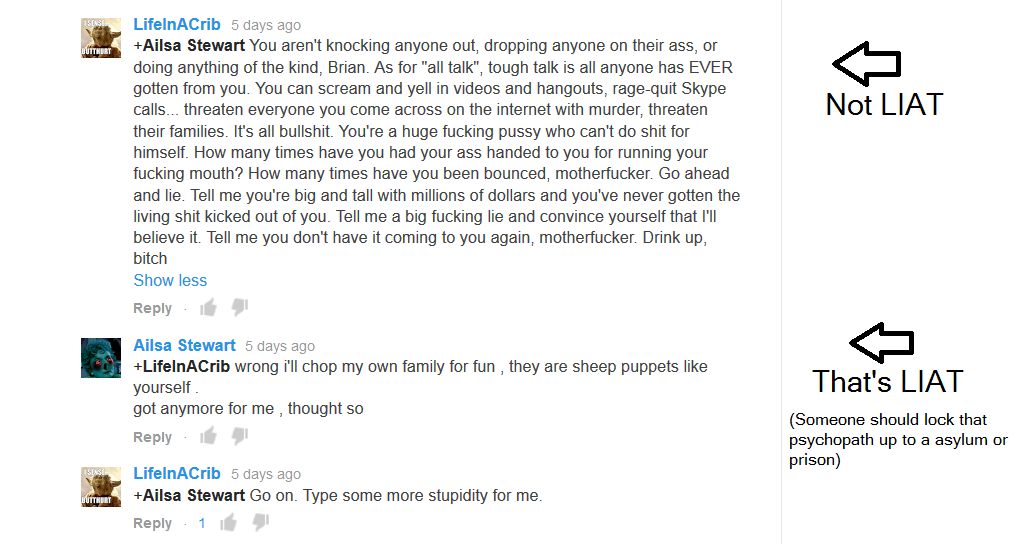
Task: Reply to LifeInACrib's first long comment
Action: [x=153, y=309]
